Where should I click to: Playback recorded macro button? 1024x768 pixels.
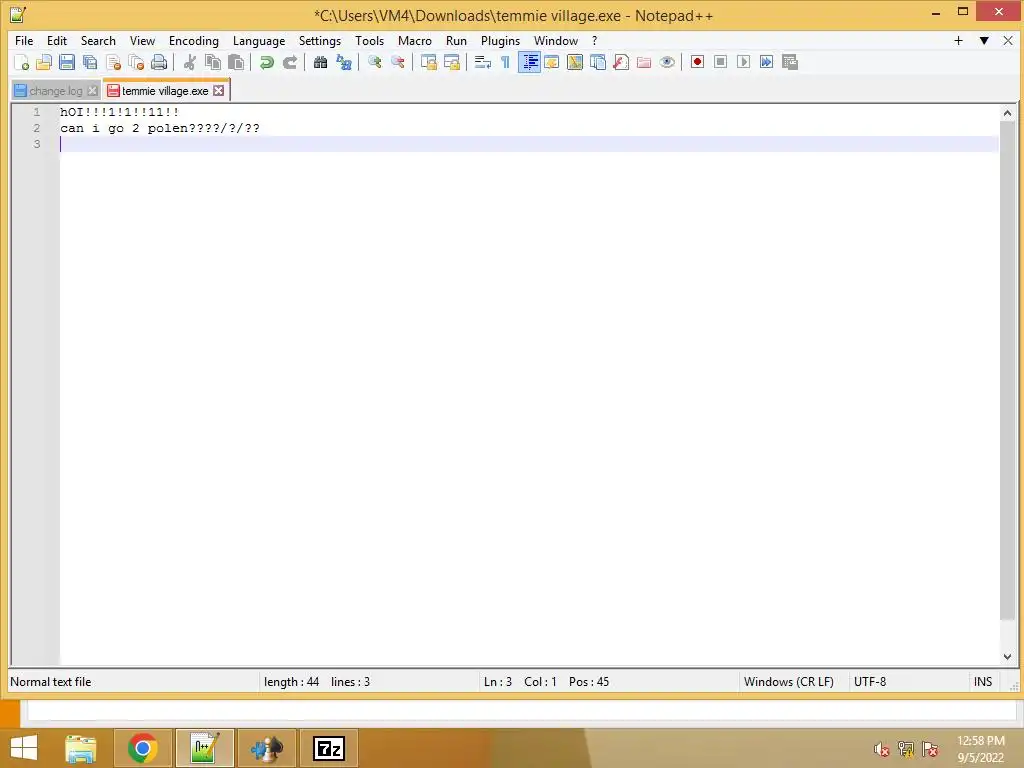coord(743,62)
